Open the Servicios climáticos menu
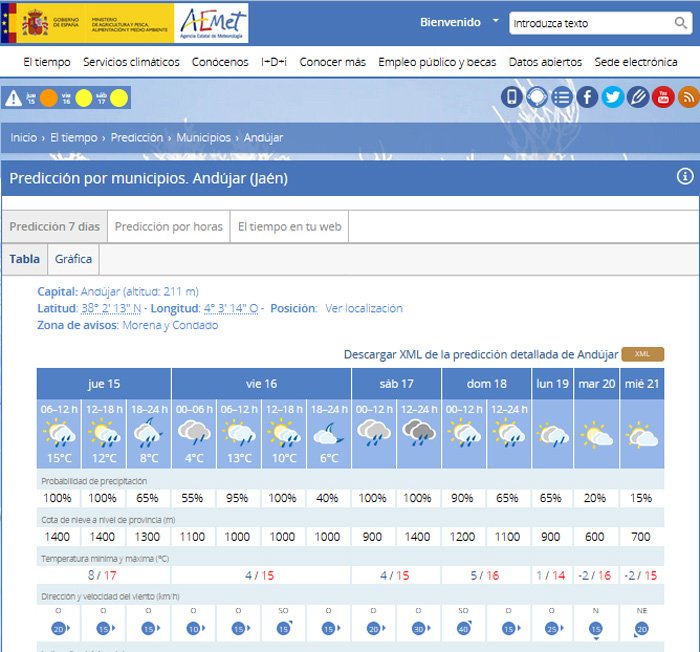Screen dimensions: 700x652 [x=131, y=62]
